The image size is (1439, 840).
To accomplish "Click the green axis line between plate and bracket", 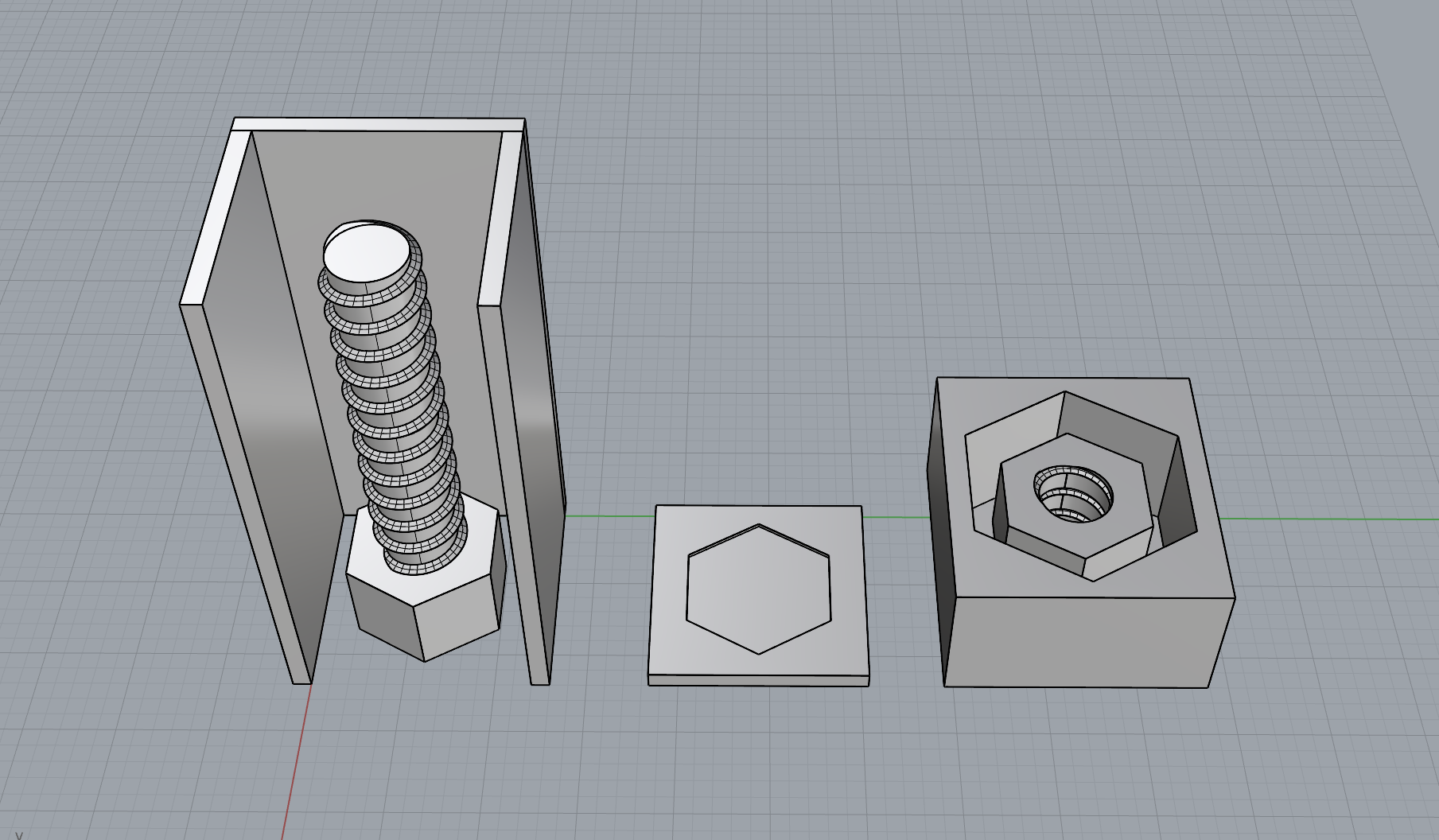I will (609, 516).
